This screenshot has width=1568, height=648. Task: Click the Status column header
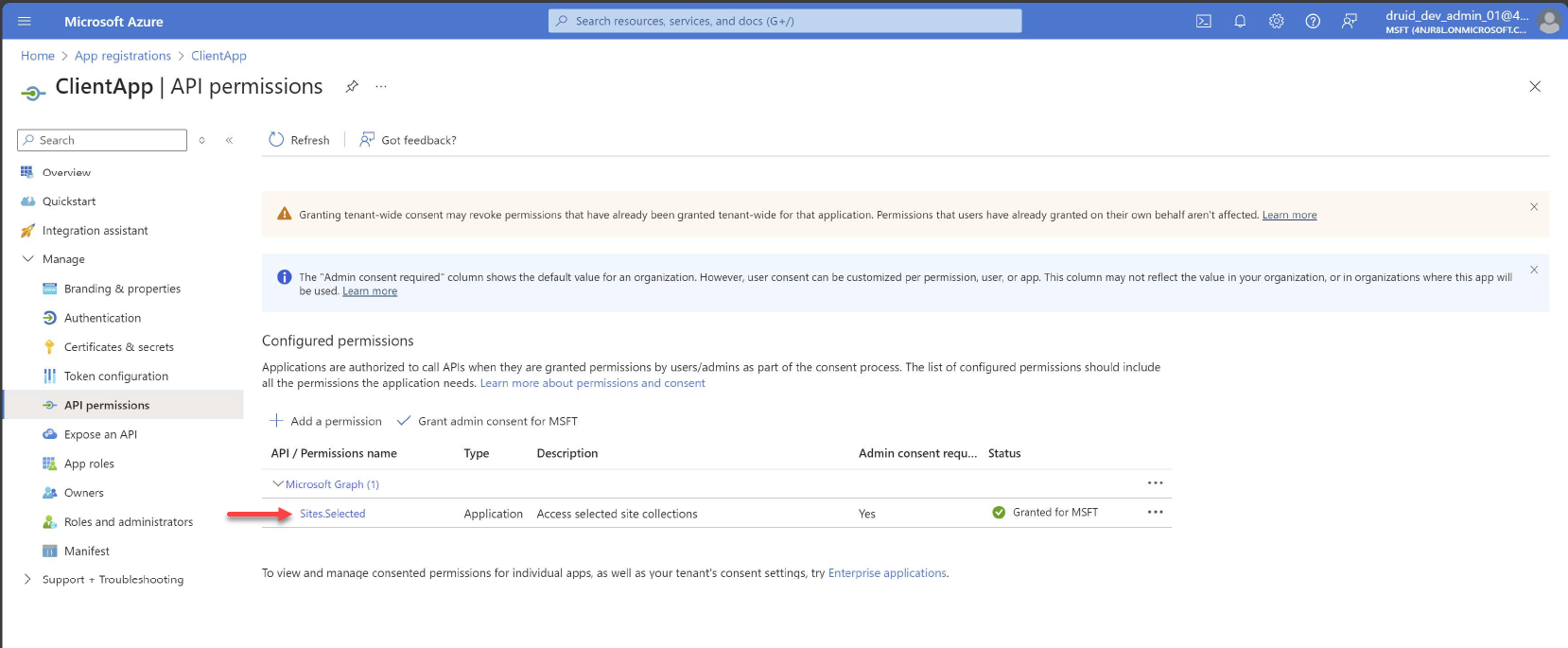pos(1004,453)
